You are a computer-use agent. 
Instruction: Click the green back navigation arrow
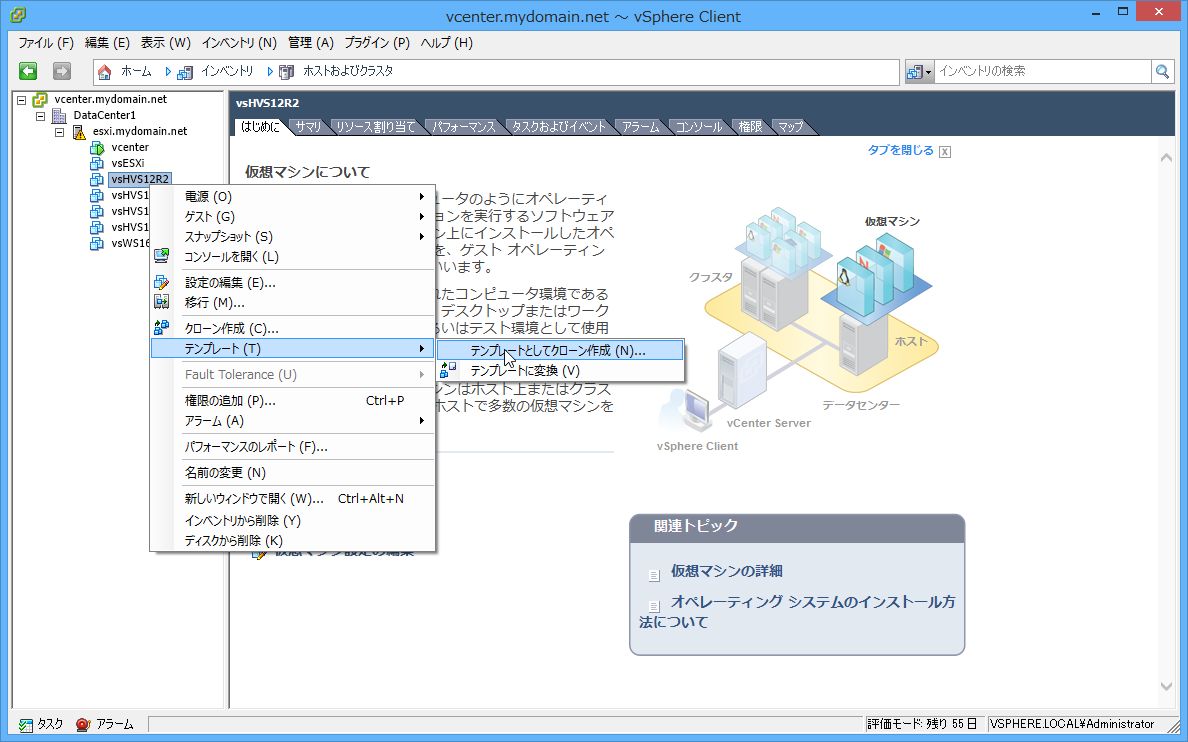point(28,71)
